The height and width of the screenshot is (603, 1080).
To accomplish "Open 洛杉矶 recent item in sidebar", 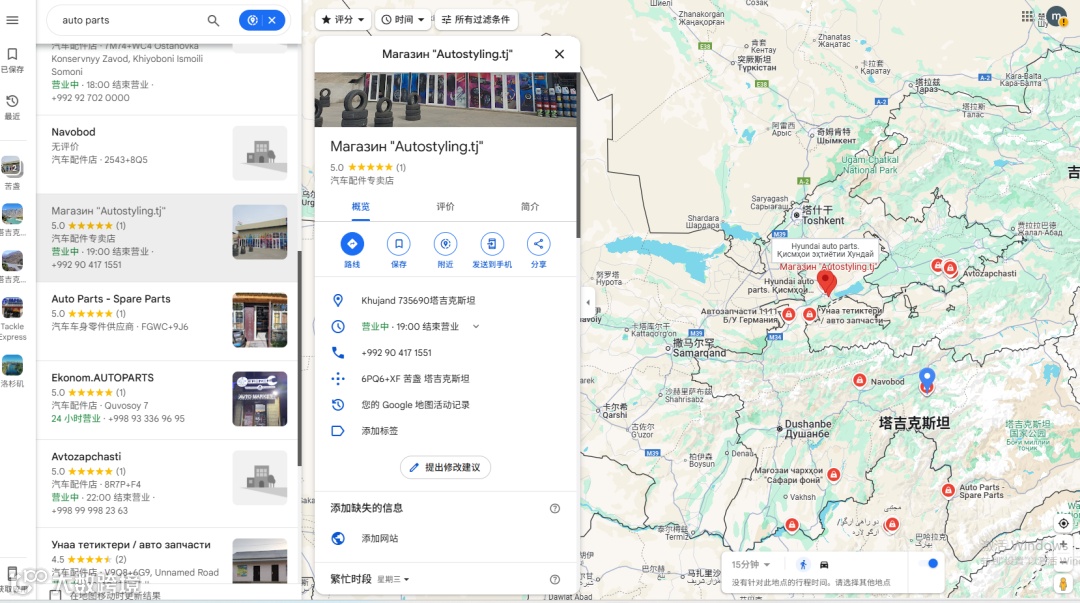I will [x=12, y=371].
